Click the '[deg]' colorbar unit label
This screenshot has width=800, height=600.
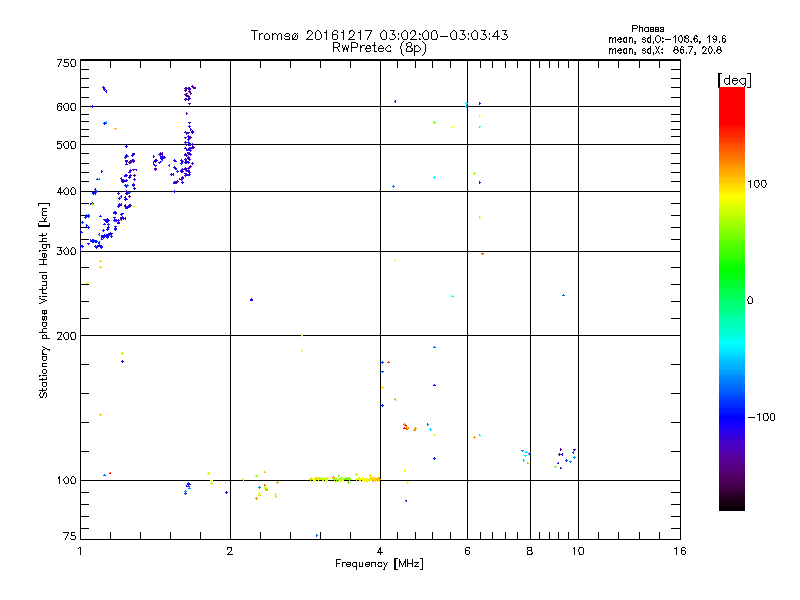[734, 80]
